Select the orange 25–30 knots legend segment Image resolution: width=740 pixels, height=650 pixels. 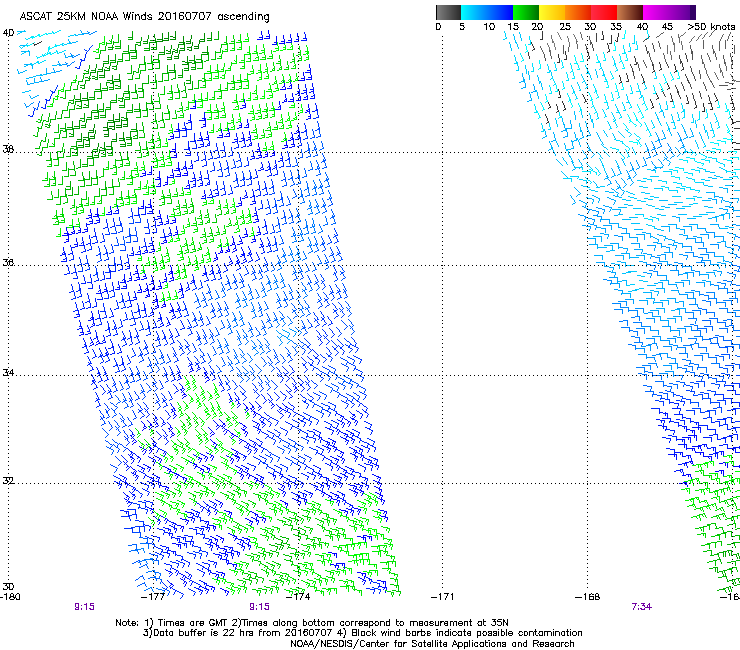coord(578,12)
